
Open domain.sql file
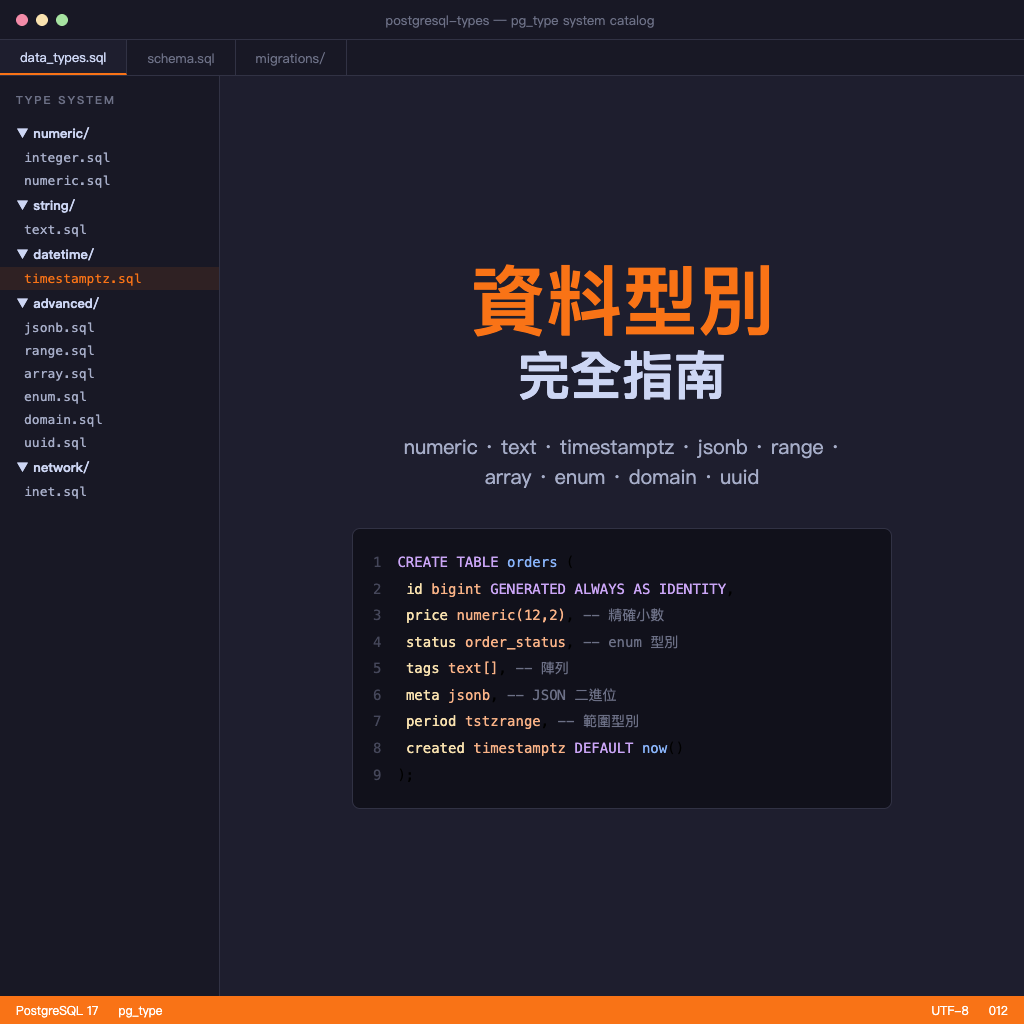click(63, 419)
